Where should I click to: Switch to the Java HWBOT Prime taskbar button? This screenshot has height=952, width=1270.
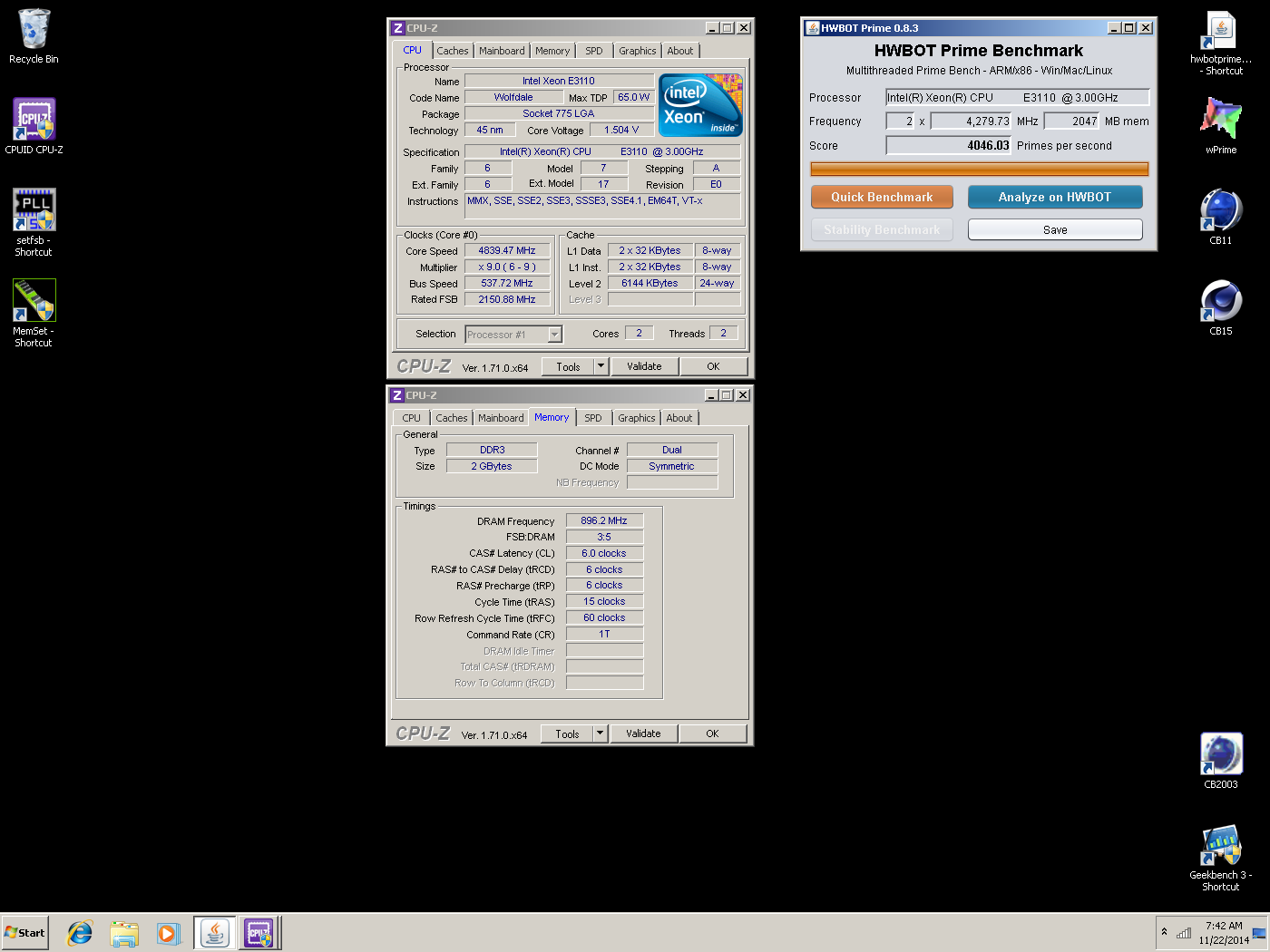coord(215,933)
